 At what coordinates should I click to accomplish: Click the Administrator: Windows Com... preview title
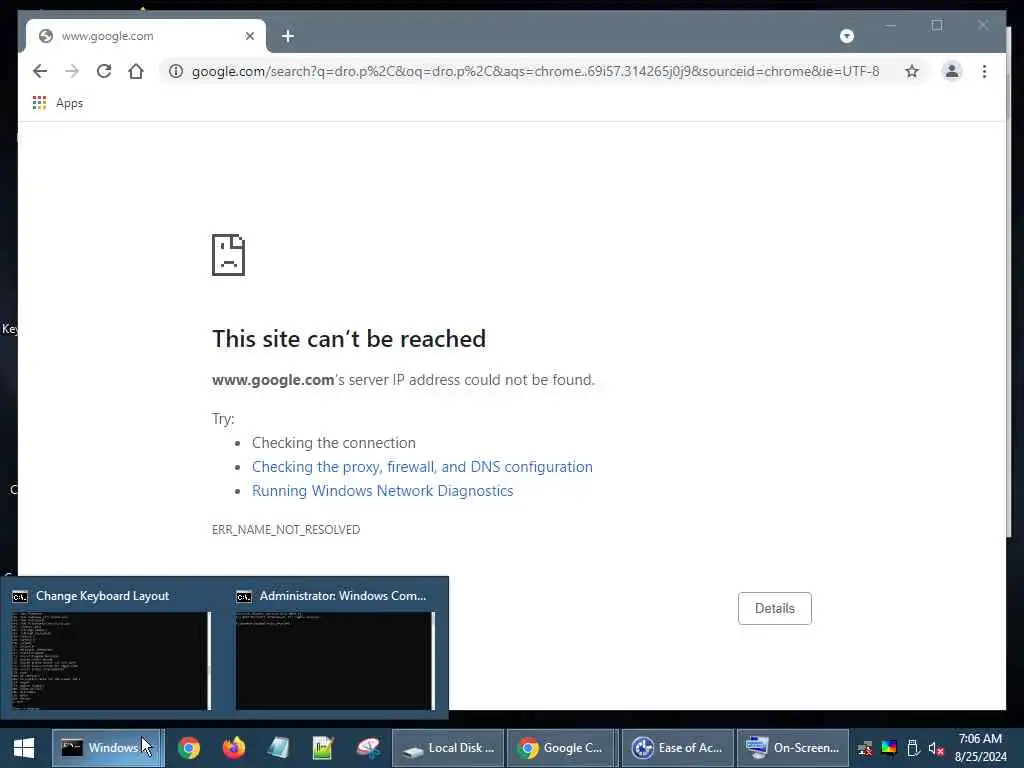(343, 596)
